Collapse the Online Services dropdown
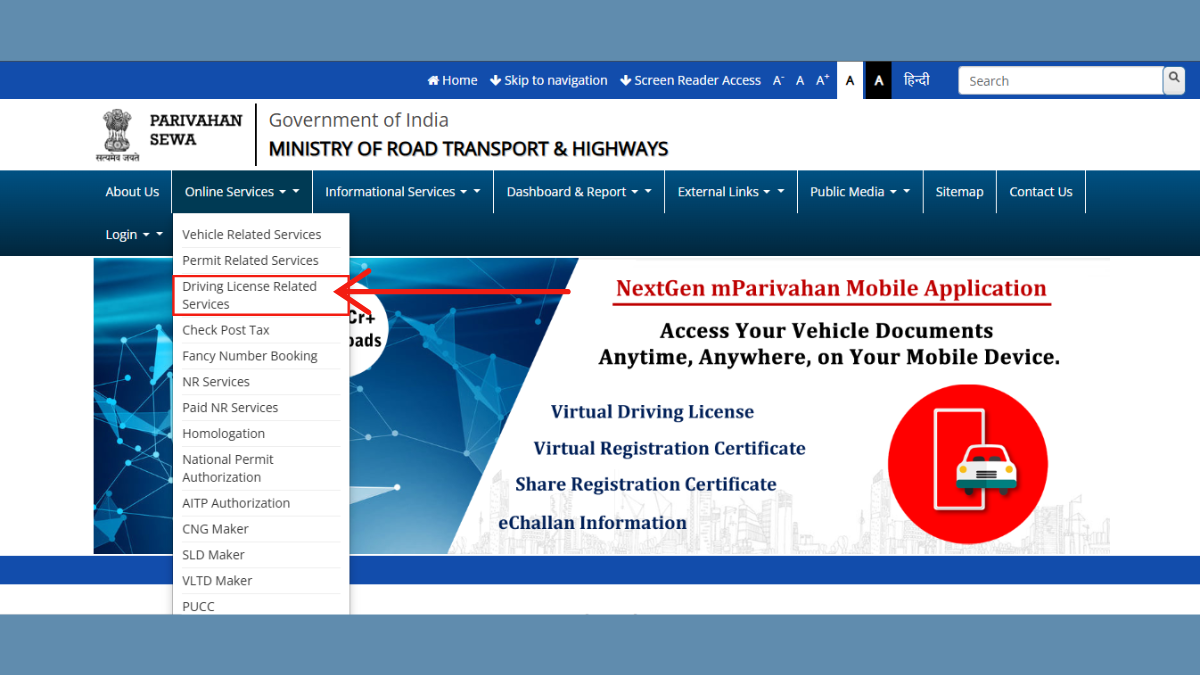Viewport: 1200px width, 675px height. (x=242, y=192)
